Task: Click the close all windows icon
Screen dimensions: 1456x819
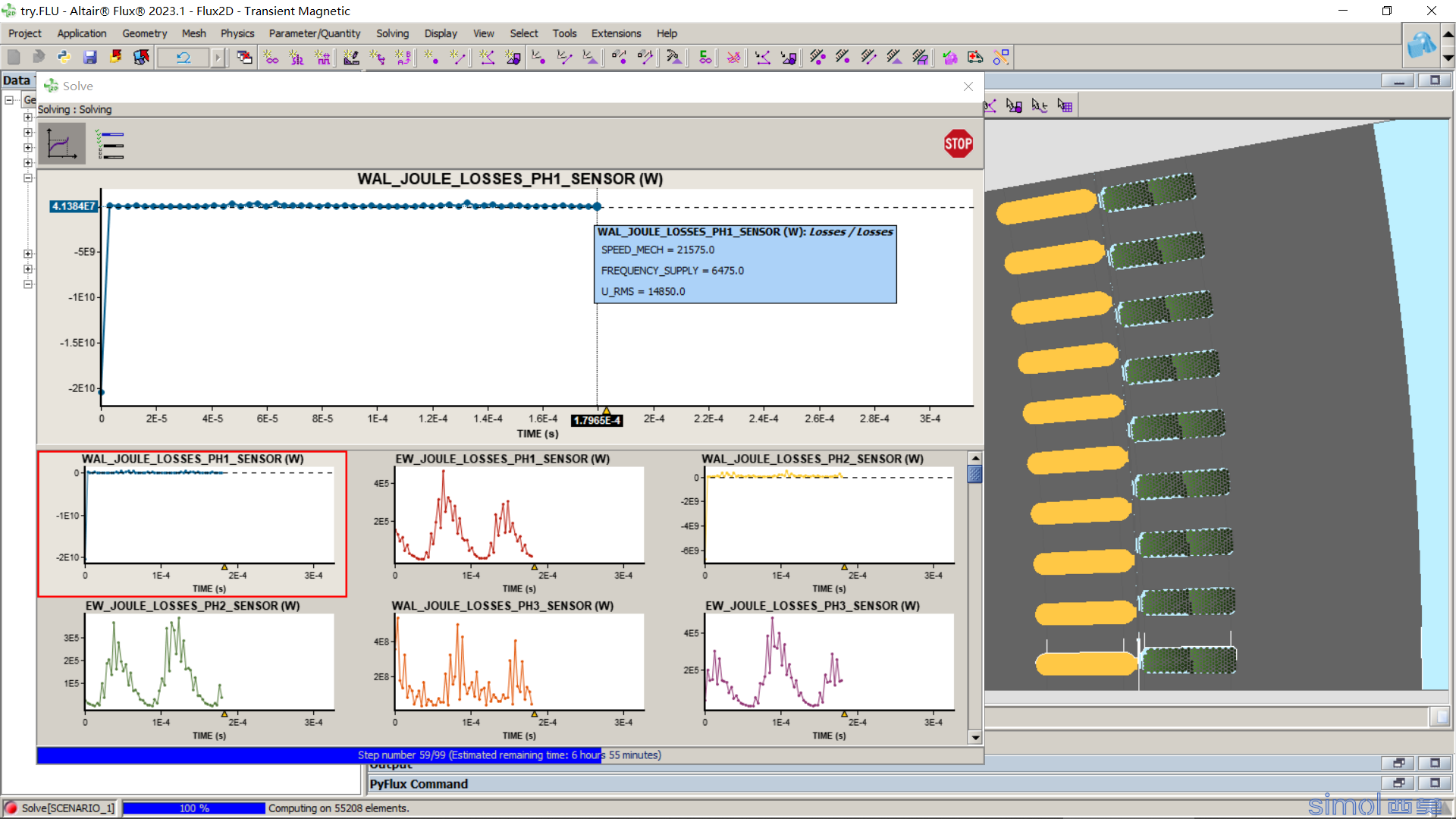Action: click(244, 57)
